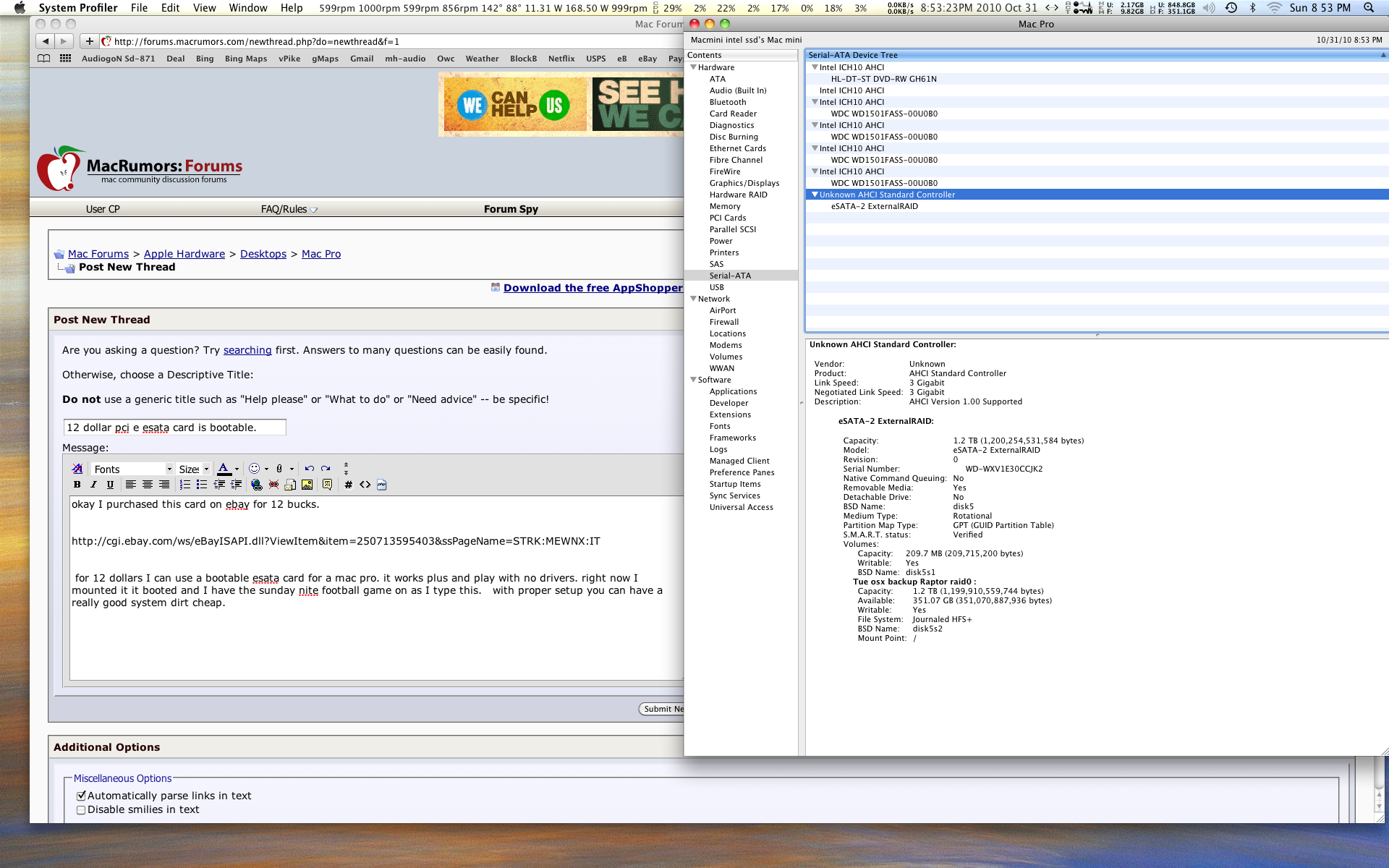
Task: Open the font color picker dropdown
Action: 237,469
